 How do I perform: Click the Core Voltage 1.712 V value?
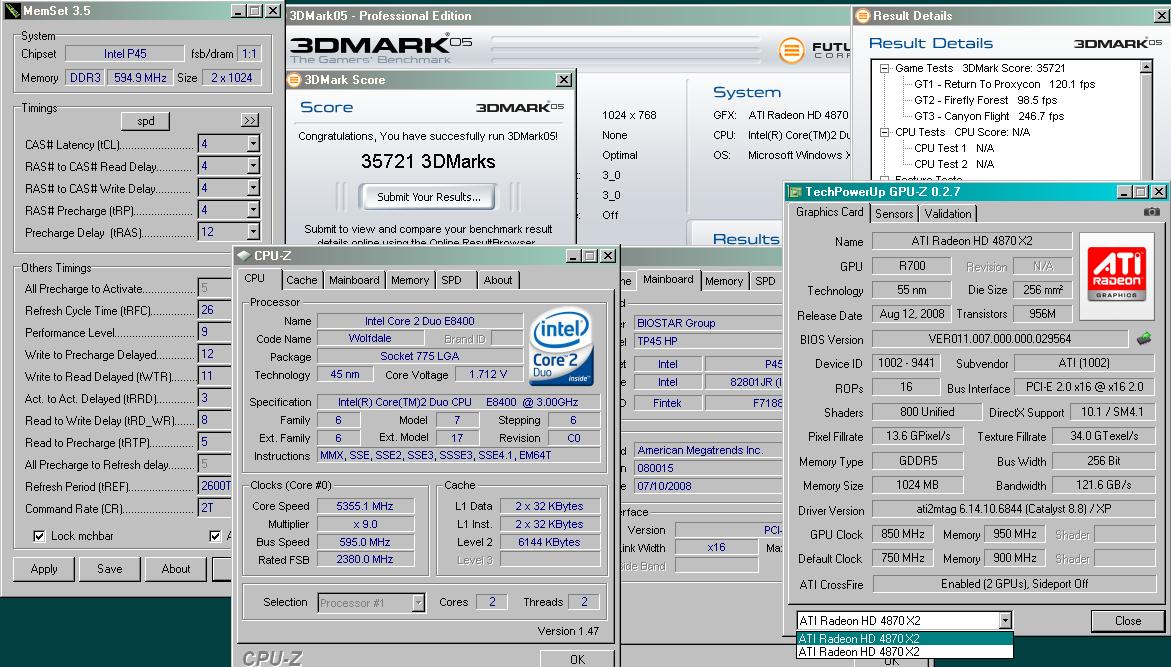pyautogui.click(x=488, y=374)
